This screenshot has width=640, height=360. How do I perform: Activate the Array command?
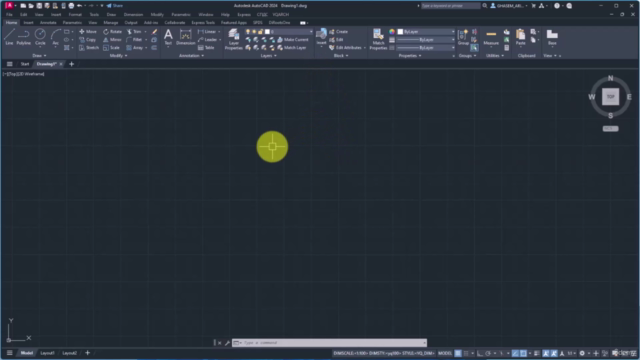click(135, 48)
